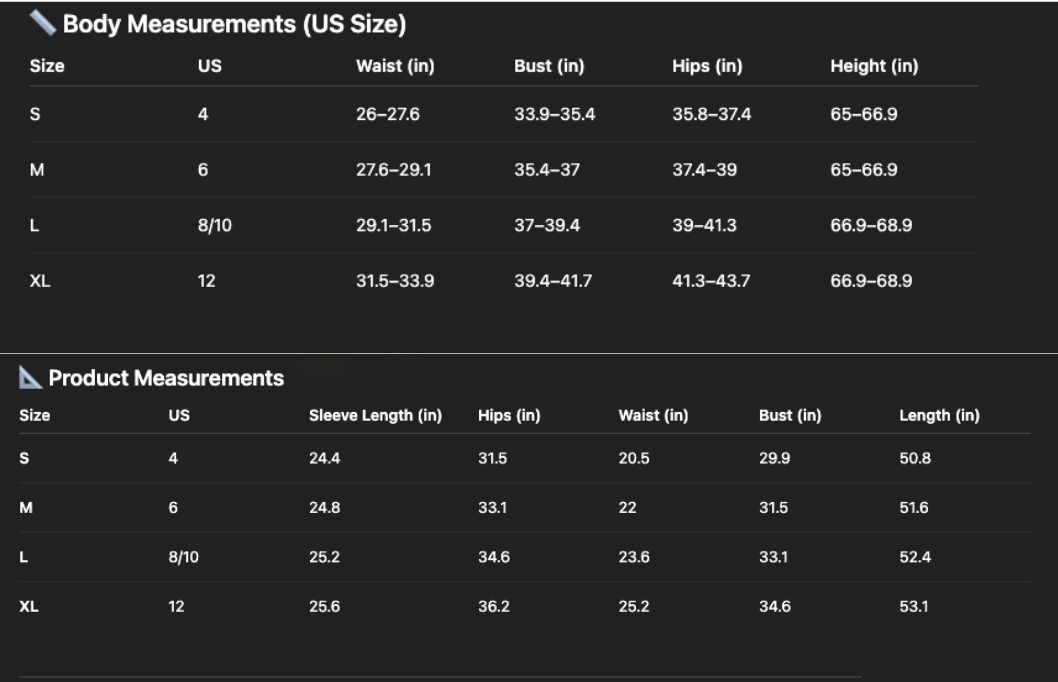1058x682 pixels.
Task: Select the 23.6 waist value
Action: tap(634, 557)
